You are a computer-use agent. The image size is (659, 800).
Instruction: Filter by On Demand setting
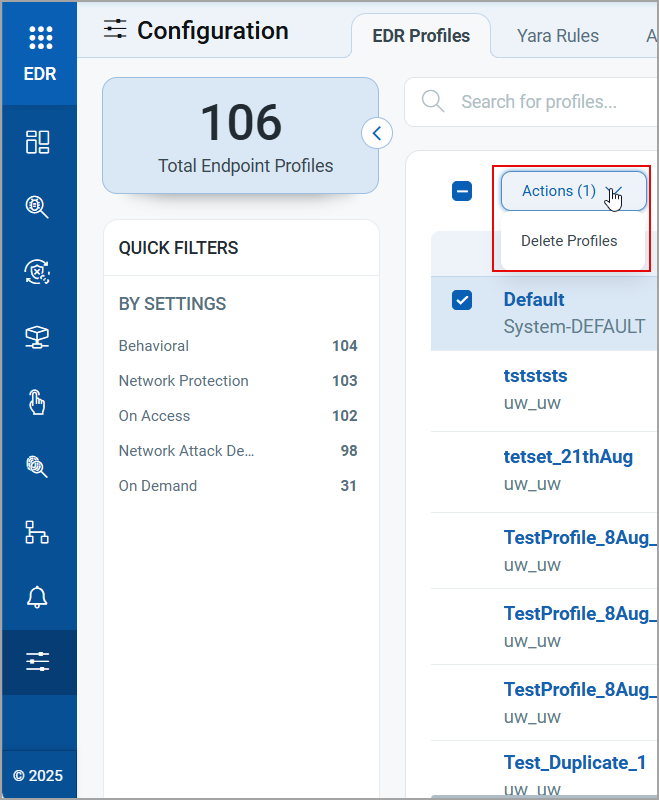[x=158, y=486]
